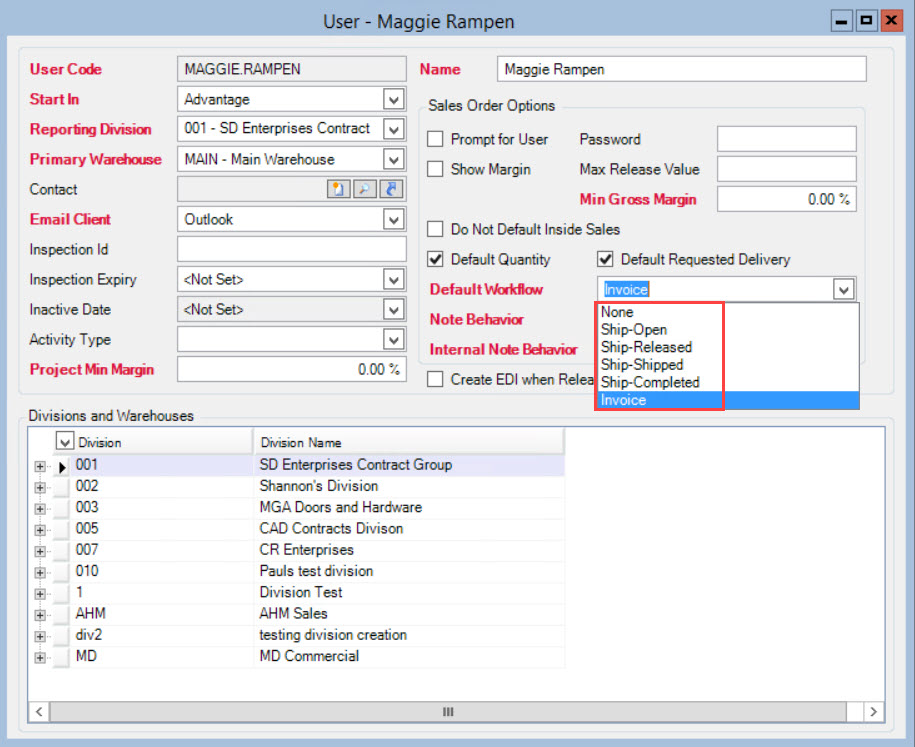Enable the Prompt for User checkbox
915x747 pixels.
tap(435, 140)
